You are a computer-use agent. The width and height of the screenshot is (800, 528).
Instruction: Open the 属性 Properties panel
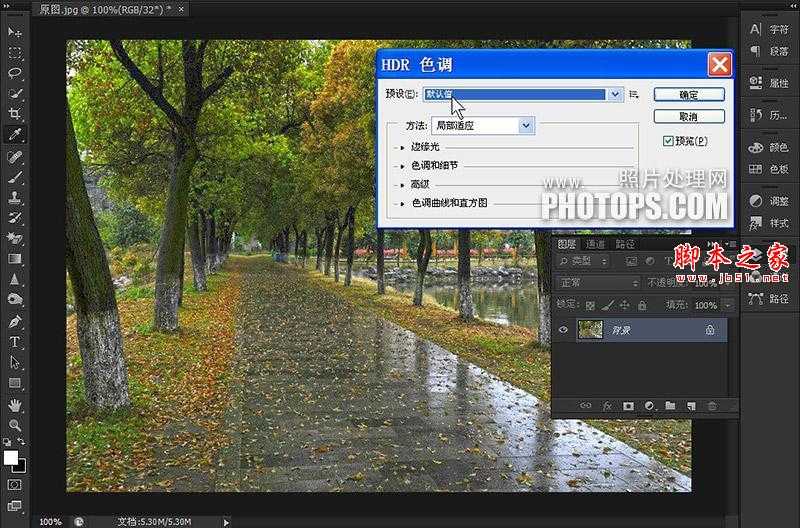[770, 83]
